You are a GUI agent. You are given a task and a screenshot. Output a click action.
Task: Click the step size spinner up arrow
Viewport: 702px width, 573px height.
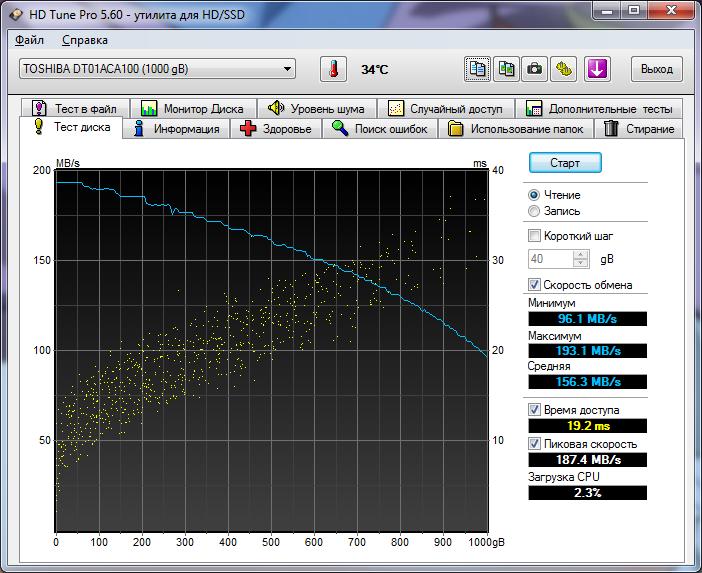[x=581, y=254]
